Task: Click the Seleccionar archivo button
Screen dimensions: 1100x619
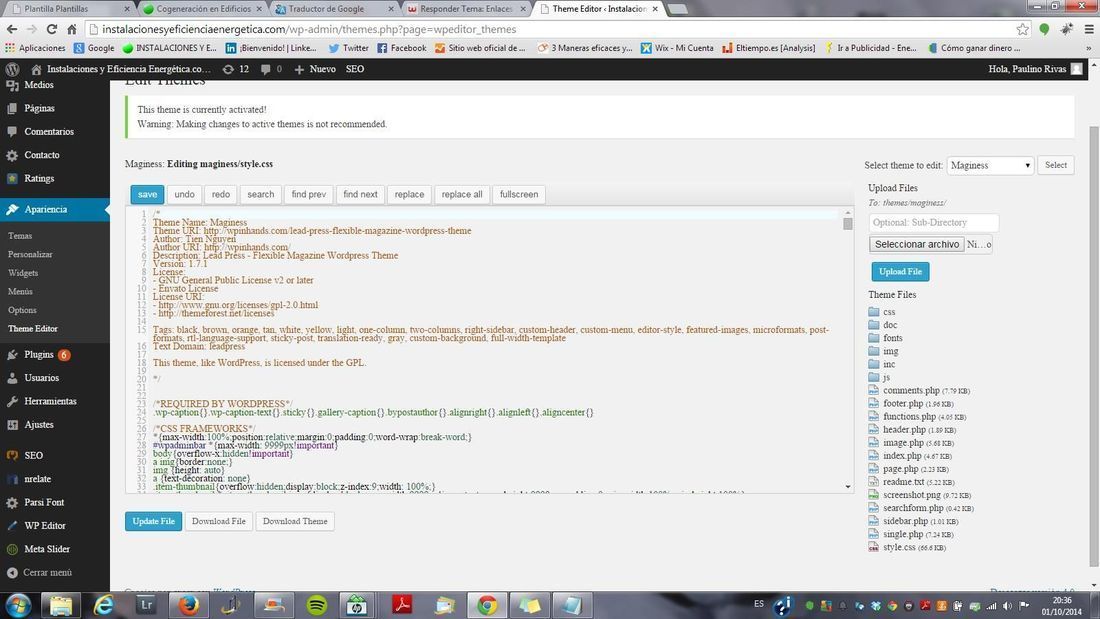Action: click(x=917, y=244)
